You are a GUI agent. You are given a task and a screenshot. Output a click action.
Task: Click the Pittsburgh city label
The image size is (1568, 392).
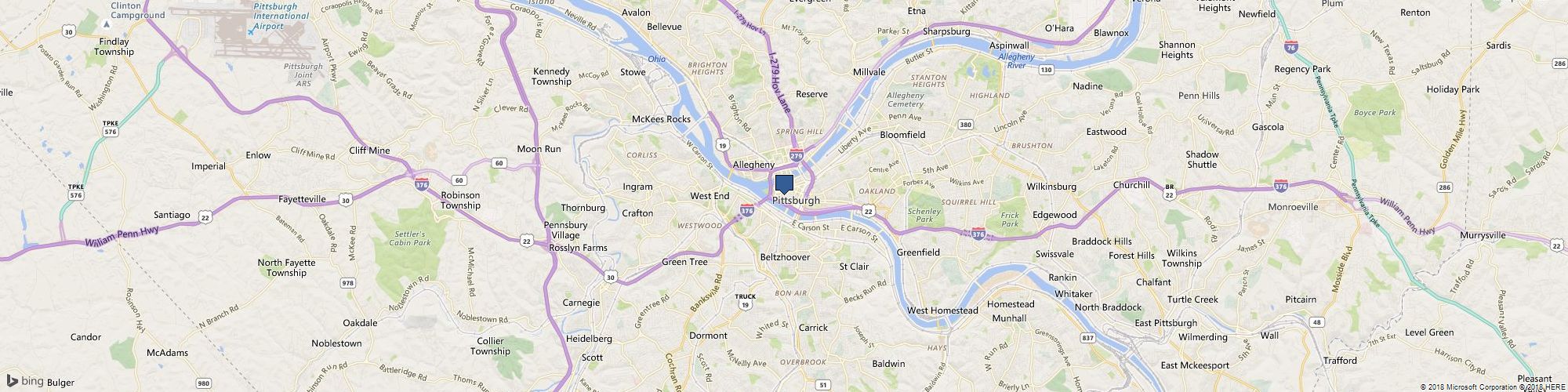tap(796, 201)
